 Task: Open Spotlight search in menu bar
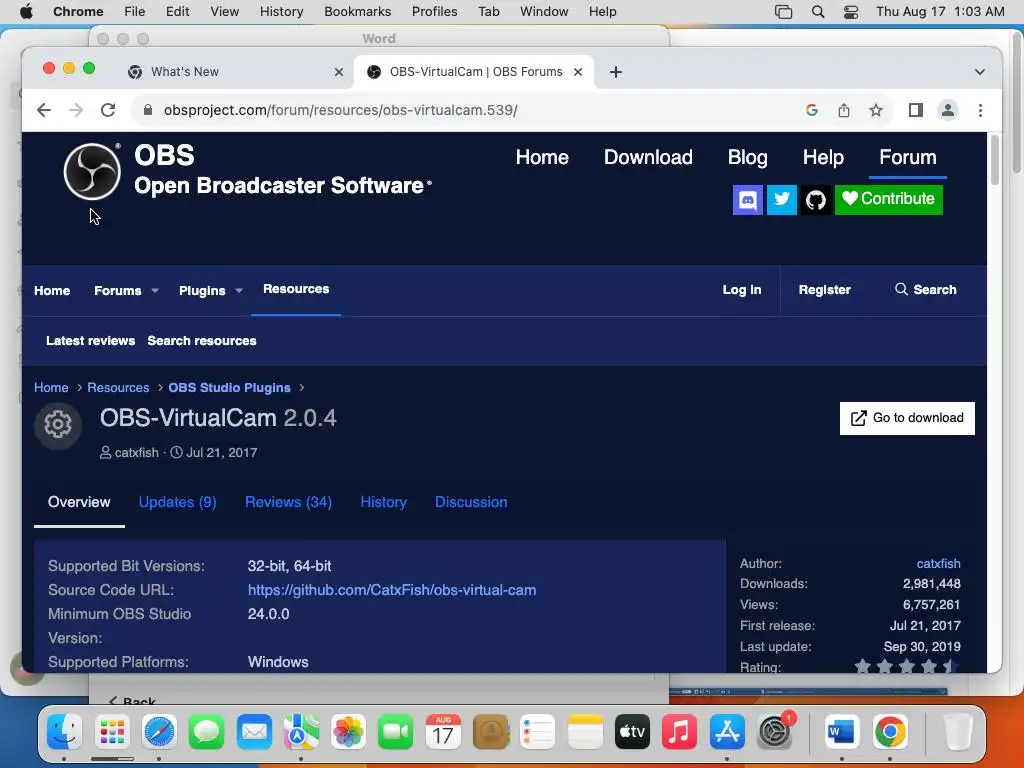click(x=818, y=12)
